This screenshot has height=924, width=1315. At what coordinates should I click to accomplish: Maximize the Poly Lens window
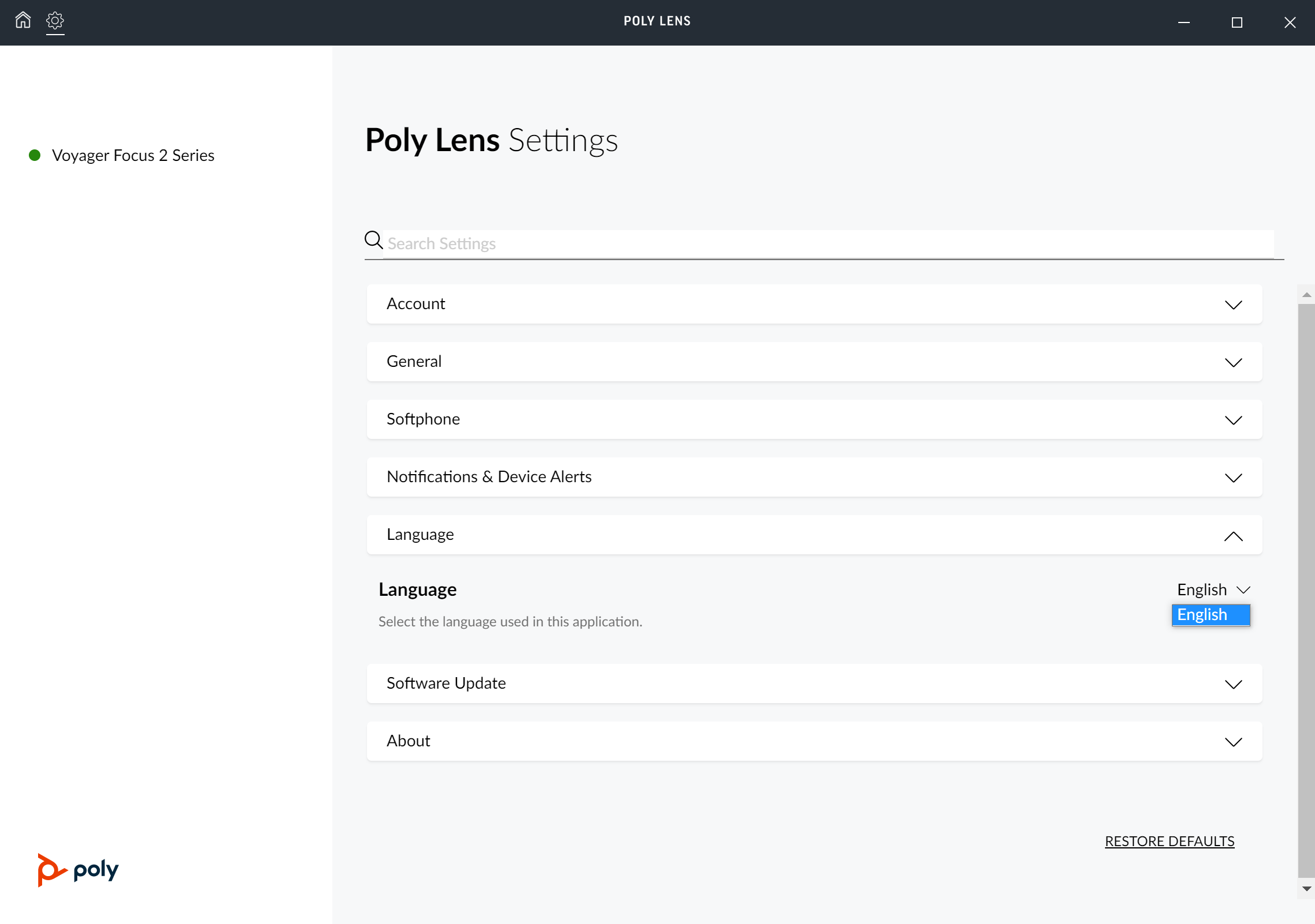(x=1237, y=22)
